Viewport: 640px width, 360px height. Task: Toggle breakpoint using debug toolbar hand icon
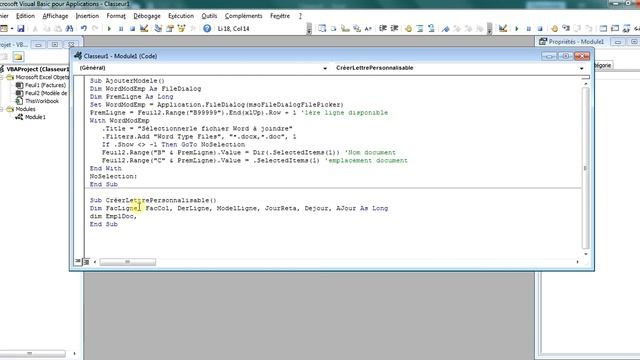tap(554, 29)
